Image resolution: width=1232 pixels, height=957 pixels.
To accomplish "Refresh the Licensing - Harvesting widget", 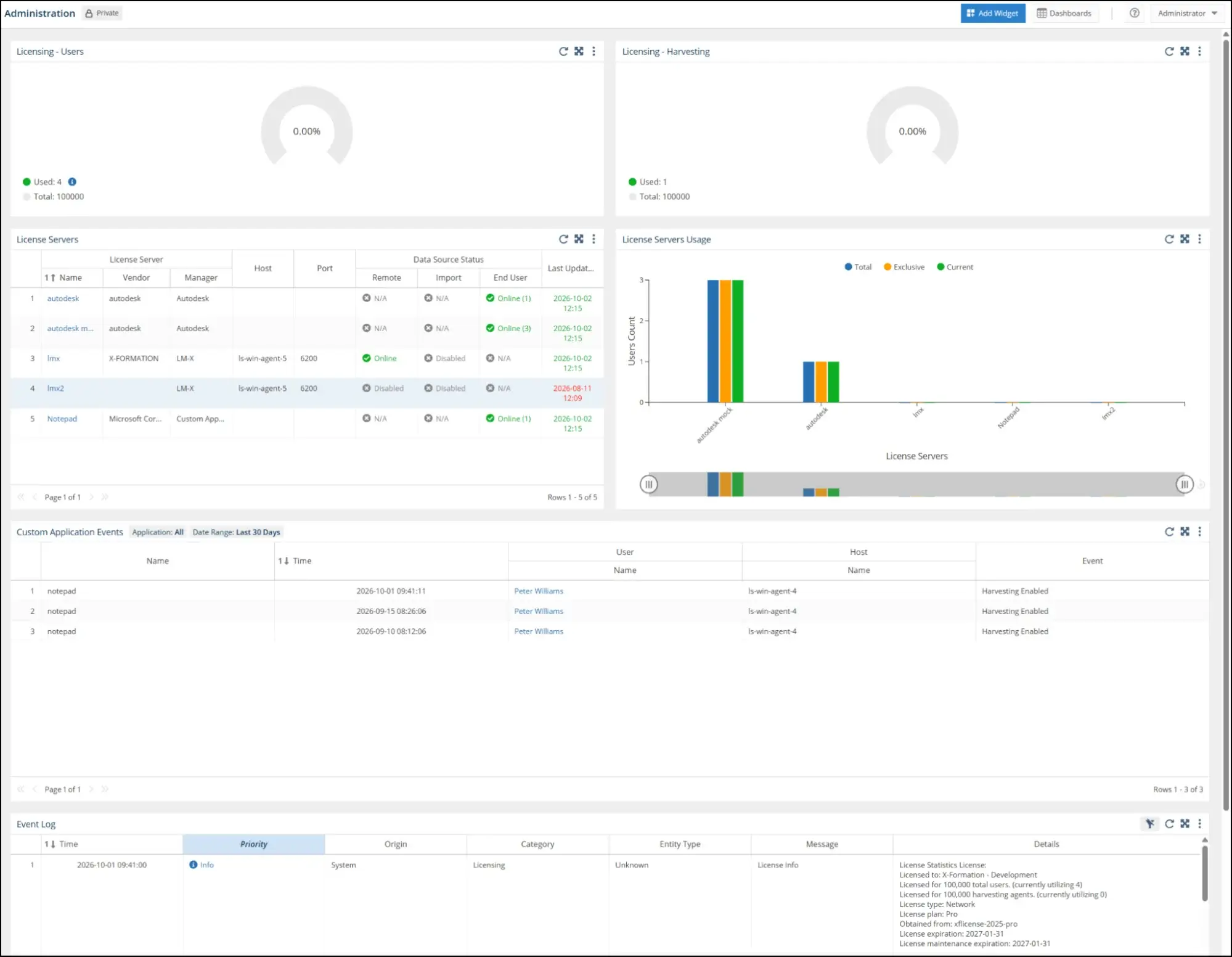I will coord(1169,51).
